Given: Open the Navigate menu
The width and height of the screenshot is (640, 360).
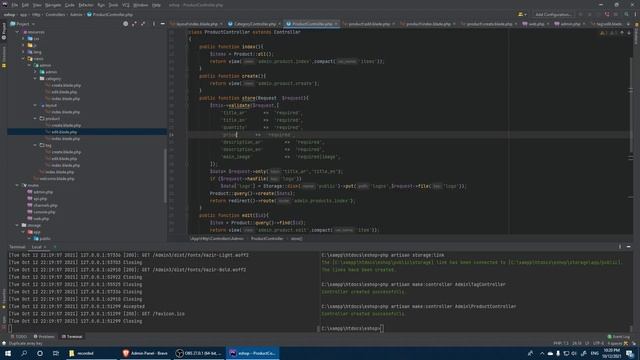Looking at the screenshot, I should click(x=53, y=5).
